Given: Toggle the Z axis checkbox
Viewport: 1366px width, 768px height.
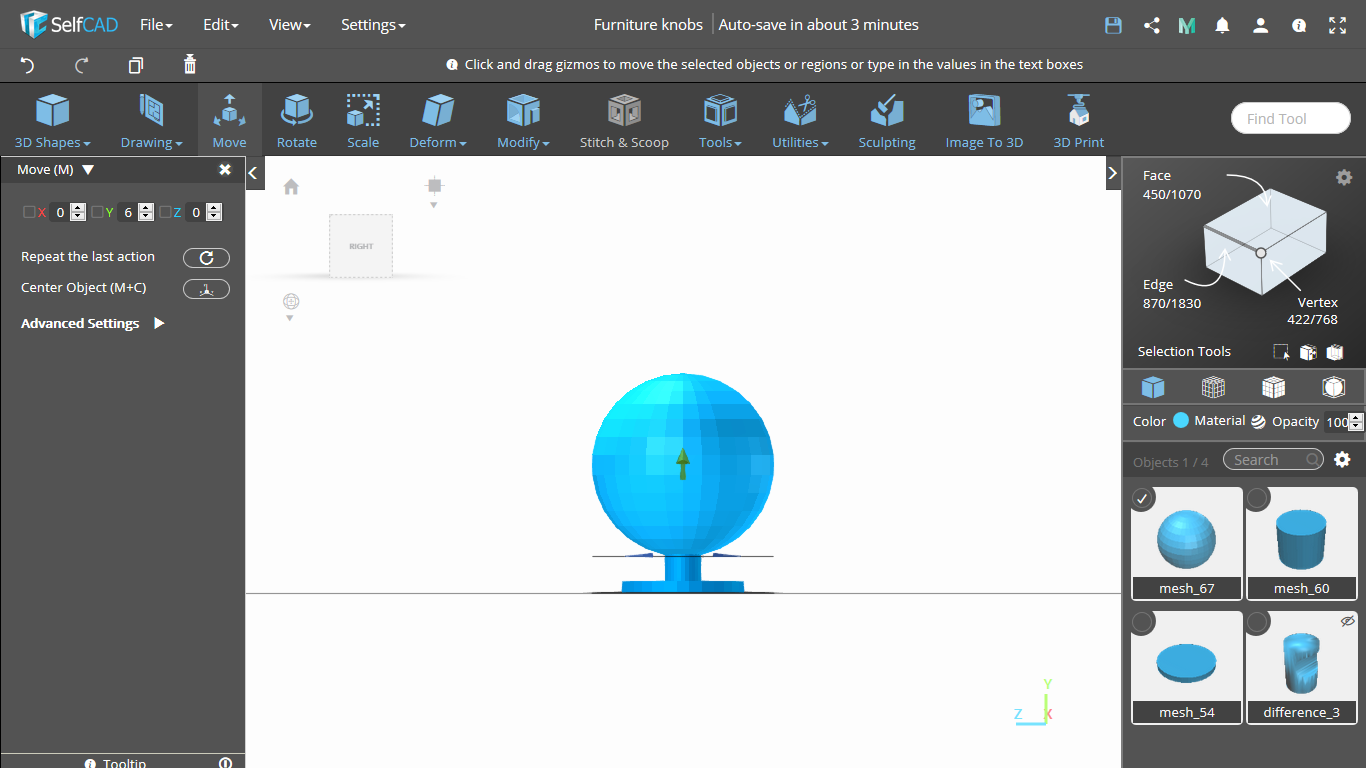Looking at the screenshot, I should (165, 212).
